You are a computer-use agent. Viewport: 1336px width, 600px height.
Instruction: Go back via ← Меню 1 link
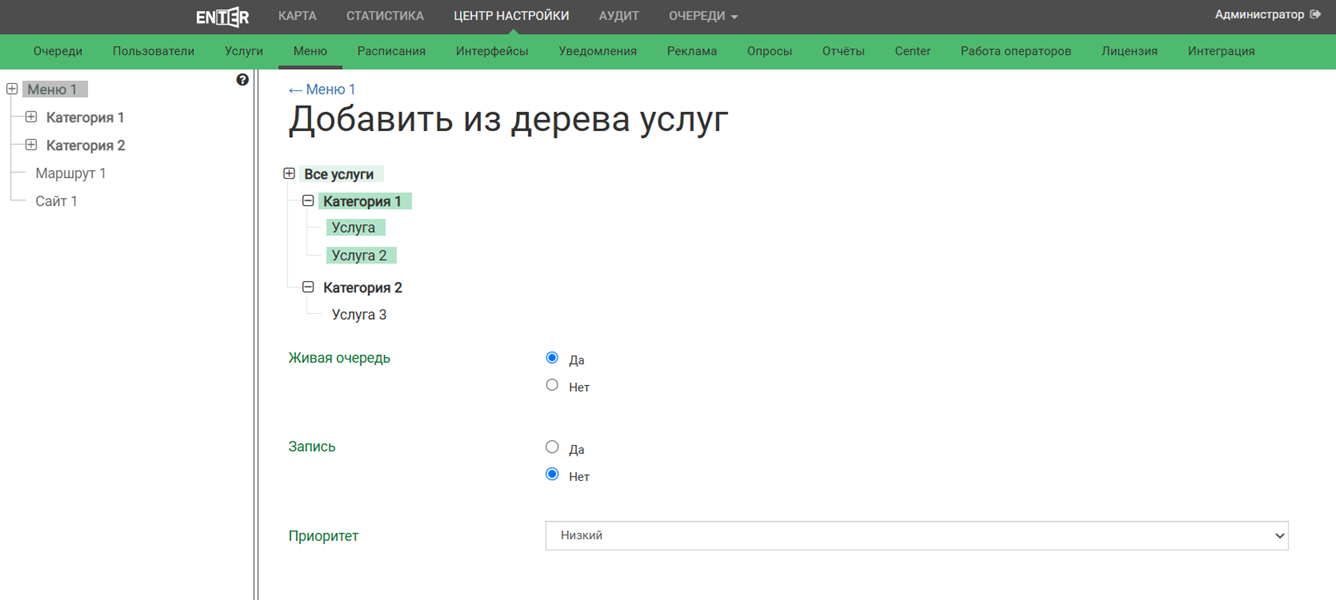(322, 89)
